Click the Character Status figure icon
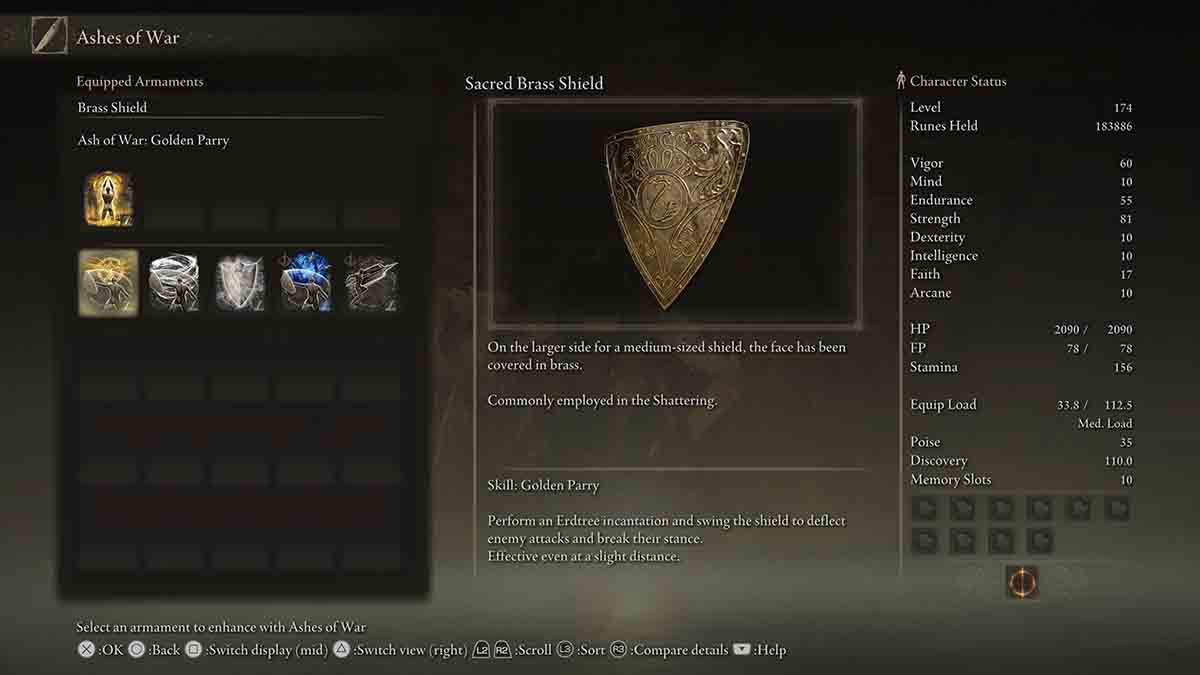The height and width of the screenshot is (675, 1200). click(900, 81)
